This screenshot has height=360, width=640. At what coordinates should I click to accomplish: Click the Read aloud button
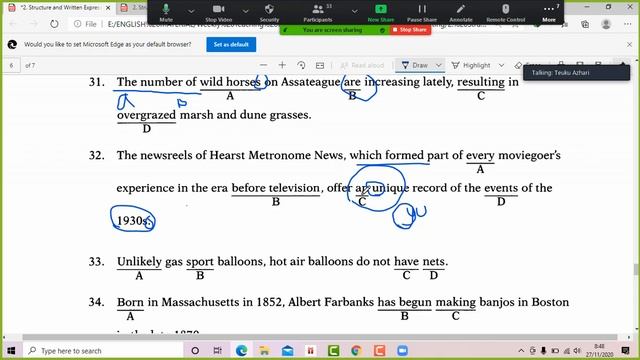(362, 65)
